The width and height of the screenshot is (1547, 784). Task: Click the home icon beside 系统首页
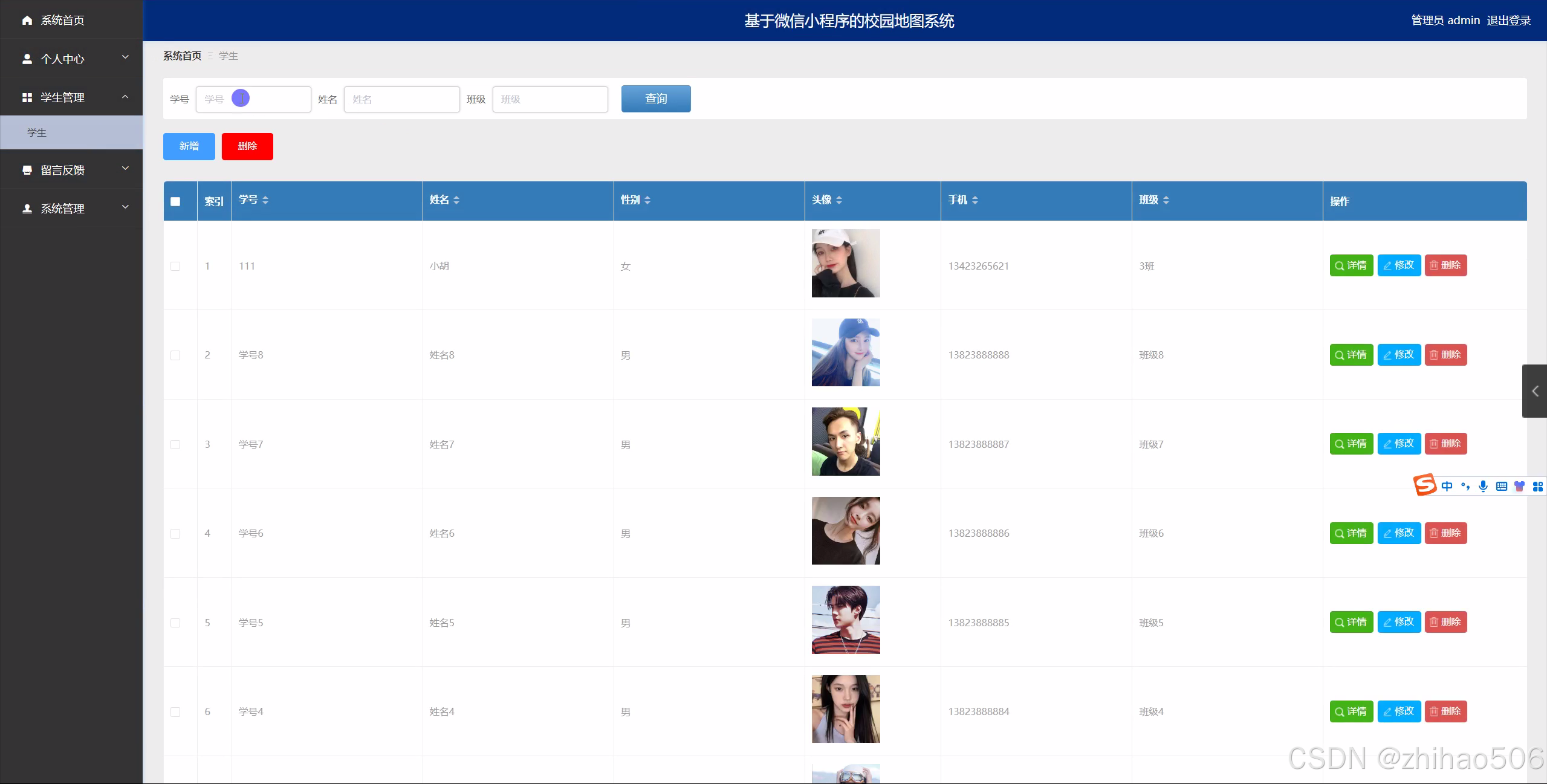pos(27,21)
